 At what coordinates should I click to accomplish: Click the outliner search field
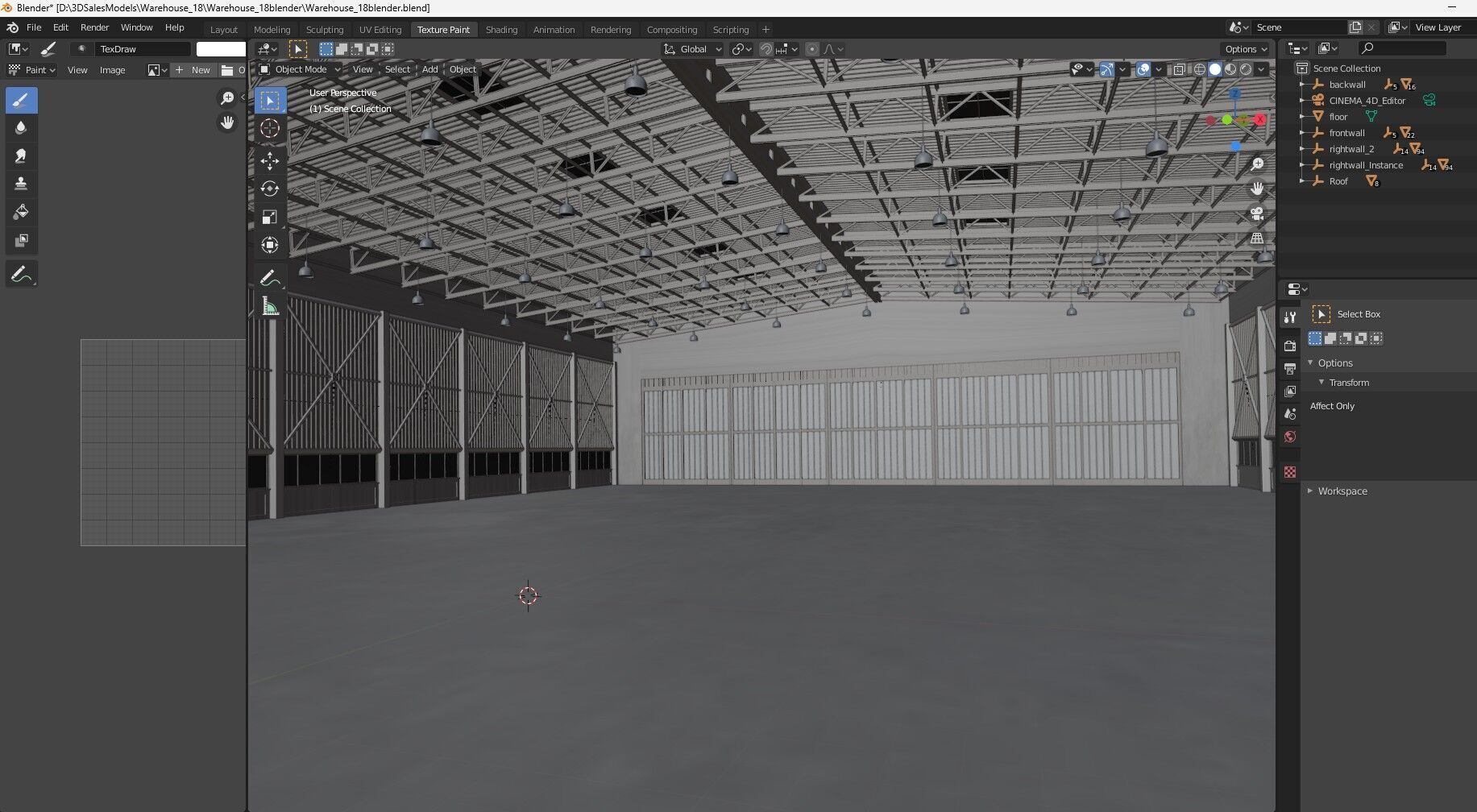(x=1402, y=48)
